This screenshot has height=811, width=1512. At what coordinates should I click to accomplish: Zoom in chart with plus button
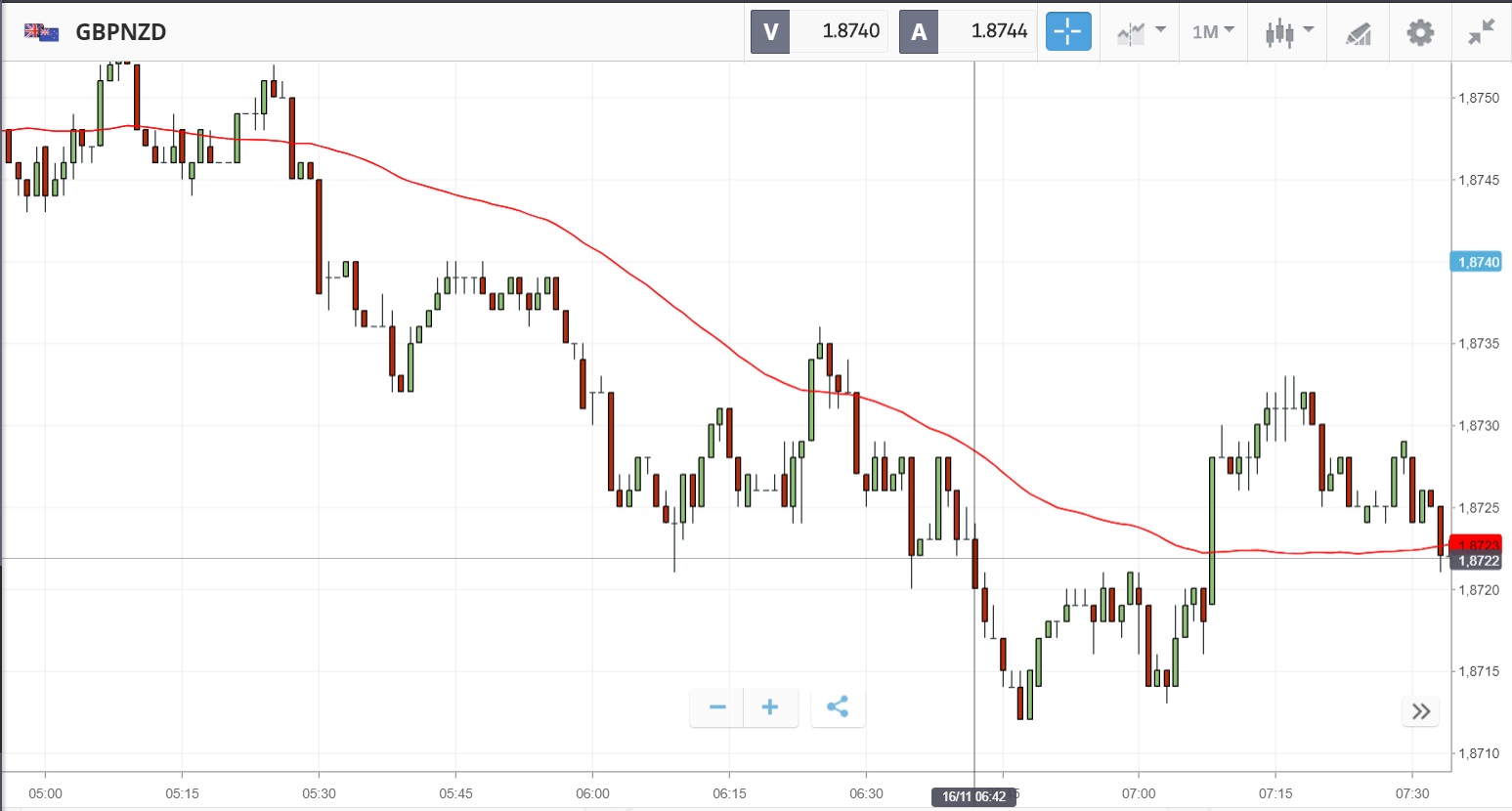[770, 707]
